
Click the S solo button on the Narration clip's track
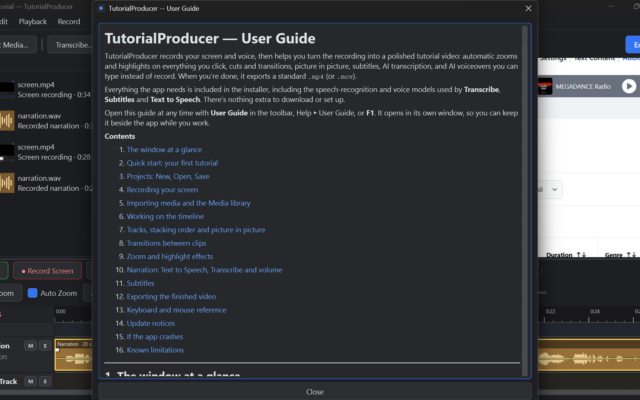click(x=45, y=346)
